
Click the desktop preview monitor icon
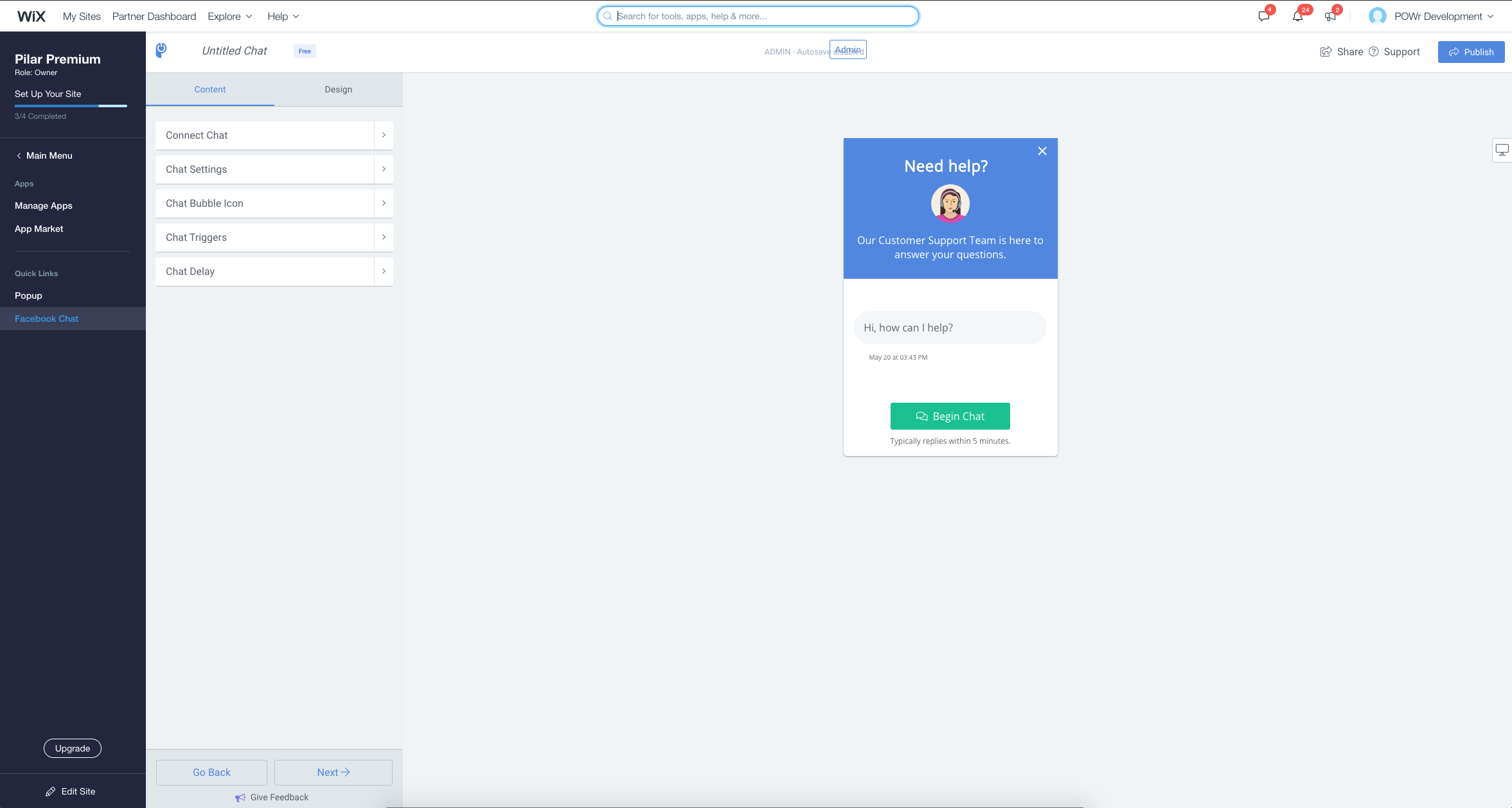(x=1502, y=150)
